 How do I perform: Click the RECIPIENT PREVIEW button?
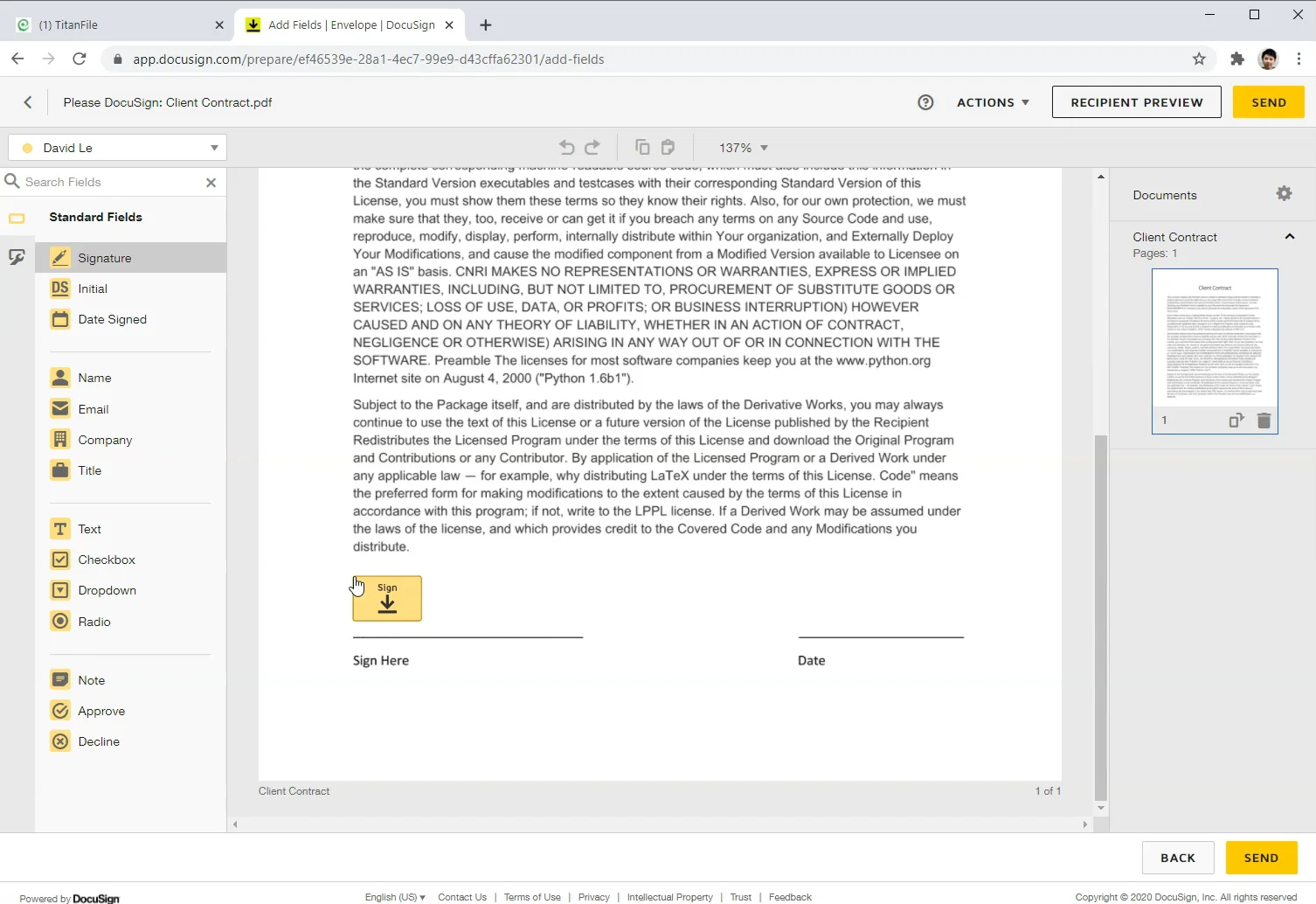1137,102
